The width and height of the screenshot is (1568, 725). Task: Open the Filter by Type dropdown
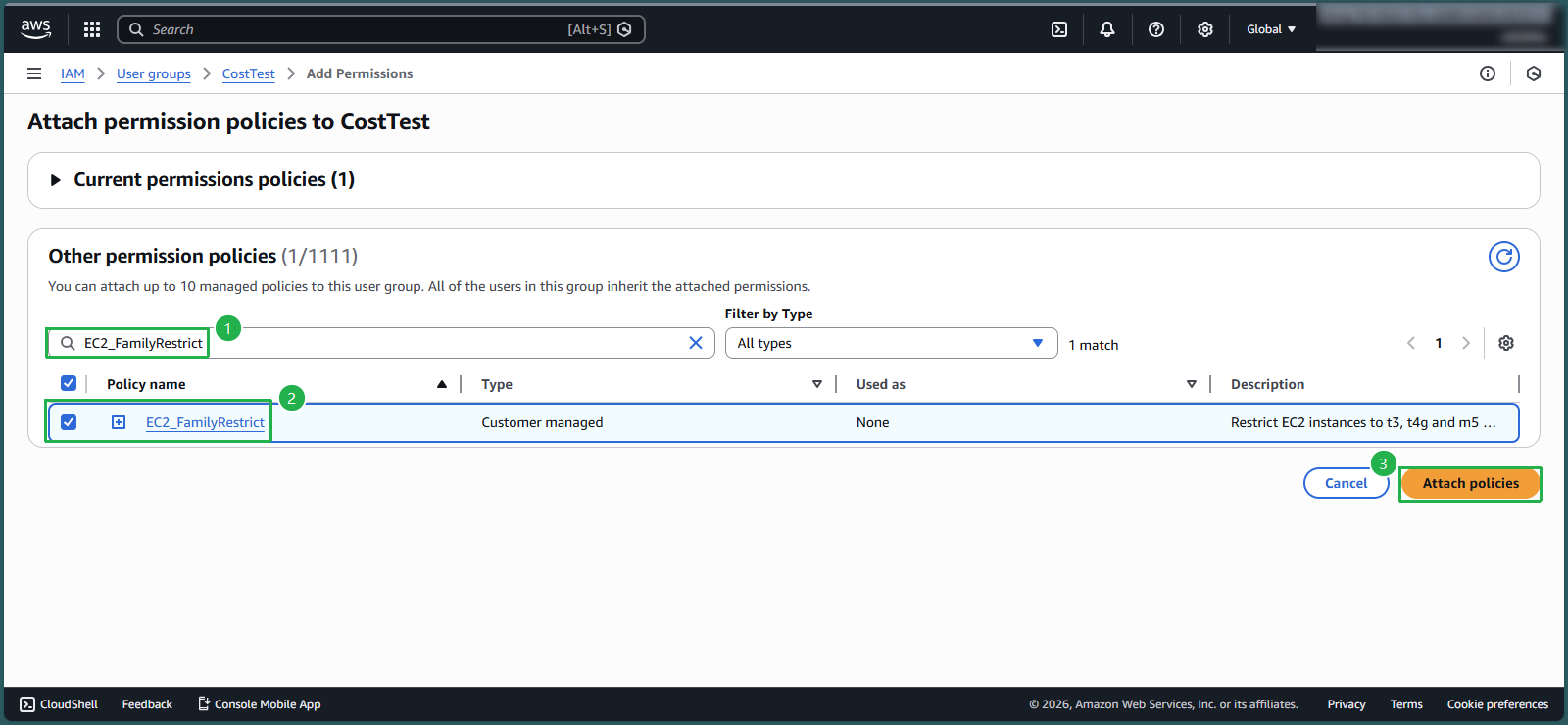pyautogui.click(x=891, y=343)
